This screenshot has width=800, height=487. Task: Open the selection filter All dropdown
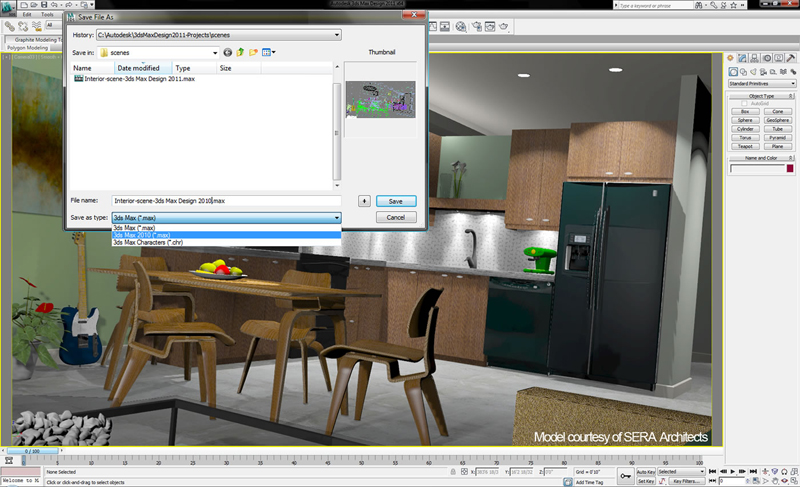click(54, 24)
